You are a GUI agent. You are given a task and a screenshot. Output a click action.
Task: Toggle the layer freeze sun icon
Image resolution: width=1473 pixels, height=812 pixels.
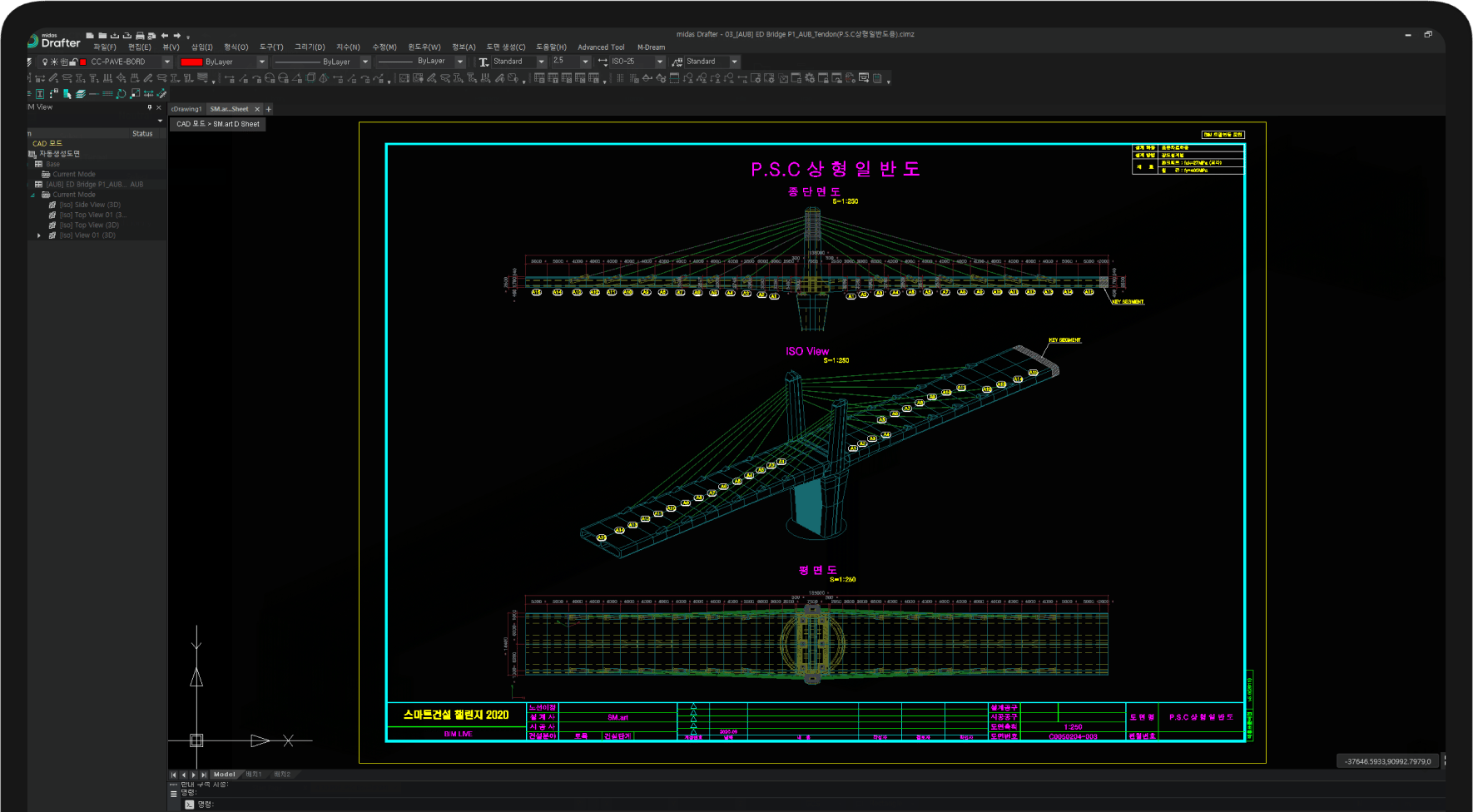coord(54,62)
